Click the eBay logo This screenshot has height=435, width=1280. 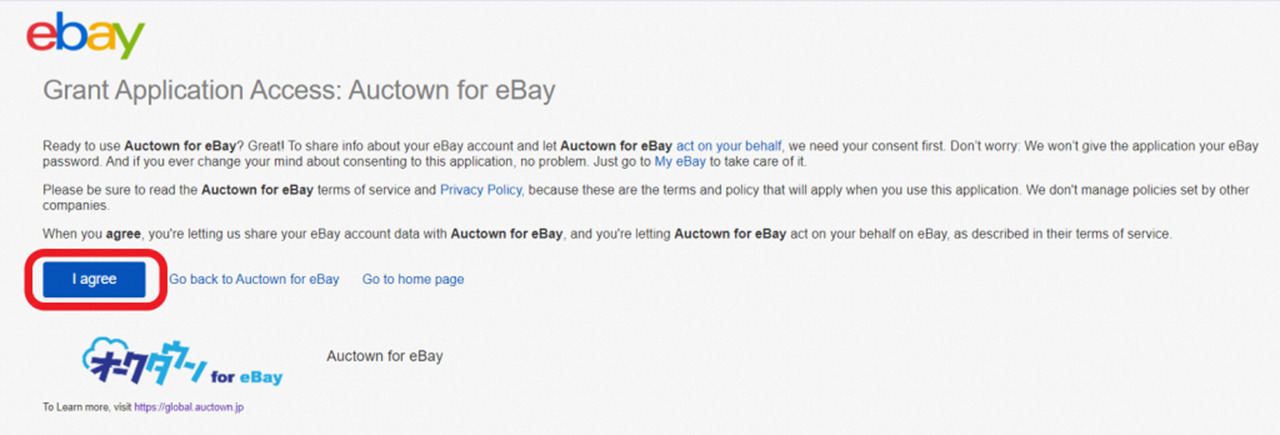(86, 35)
